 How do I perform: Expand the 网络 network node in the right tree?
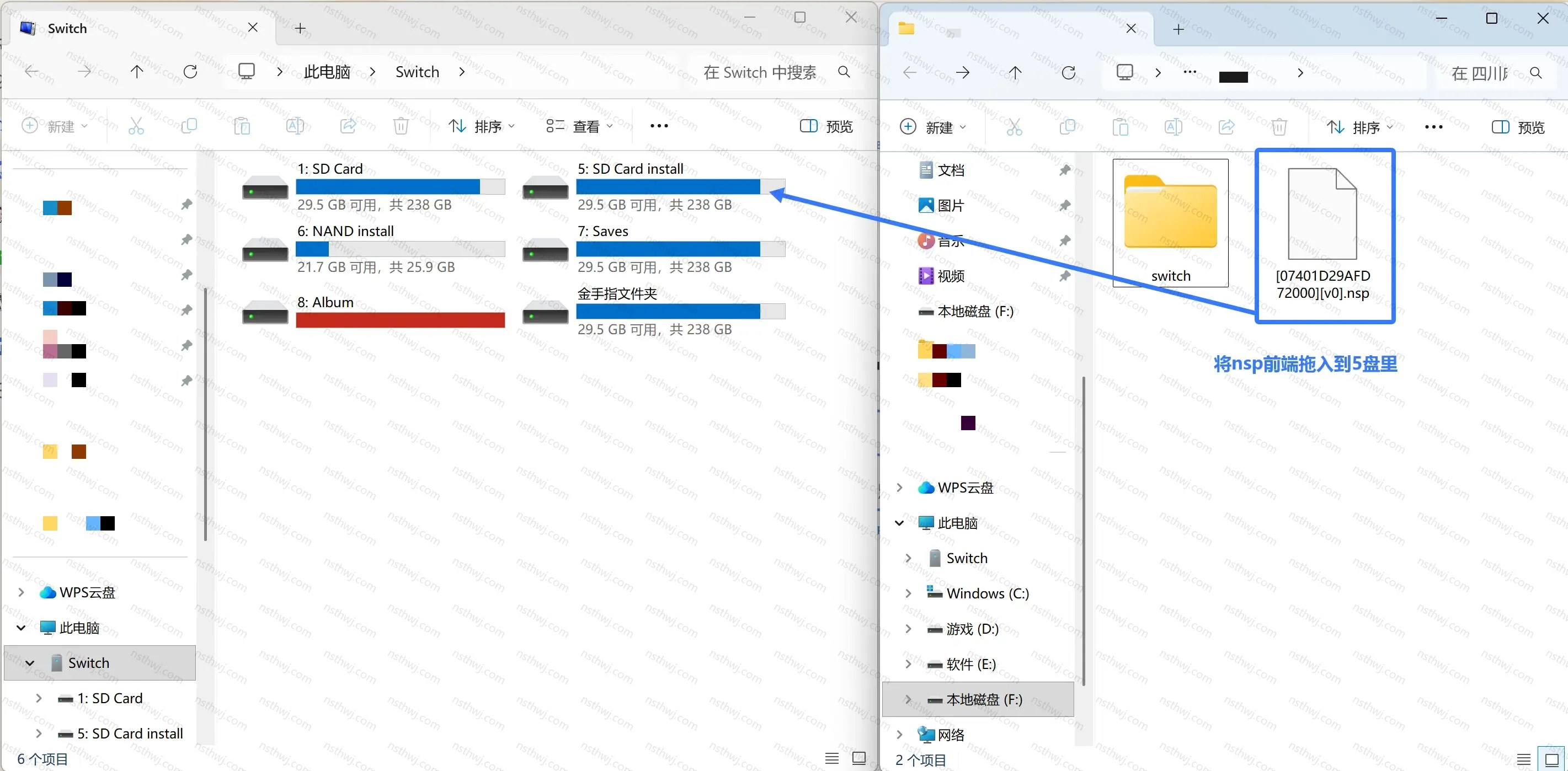899,735
